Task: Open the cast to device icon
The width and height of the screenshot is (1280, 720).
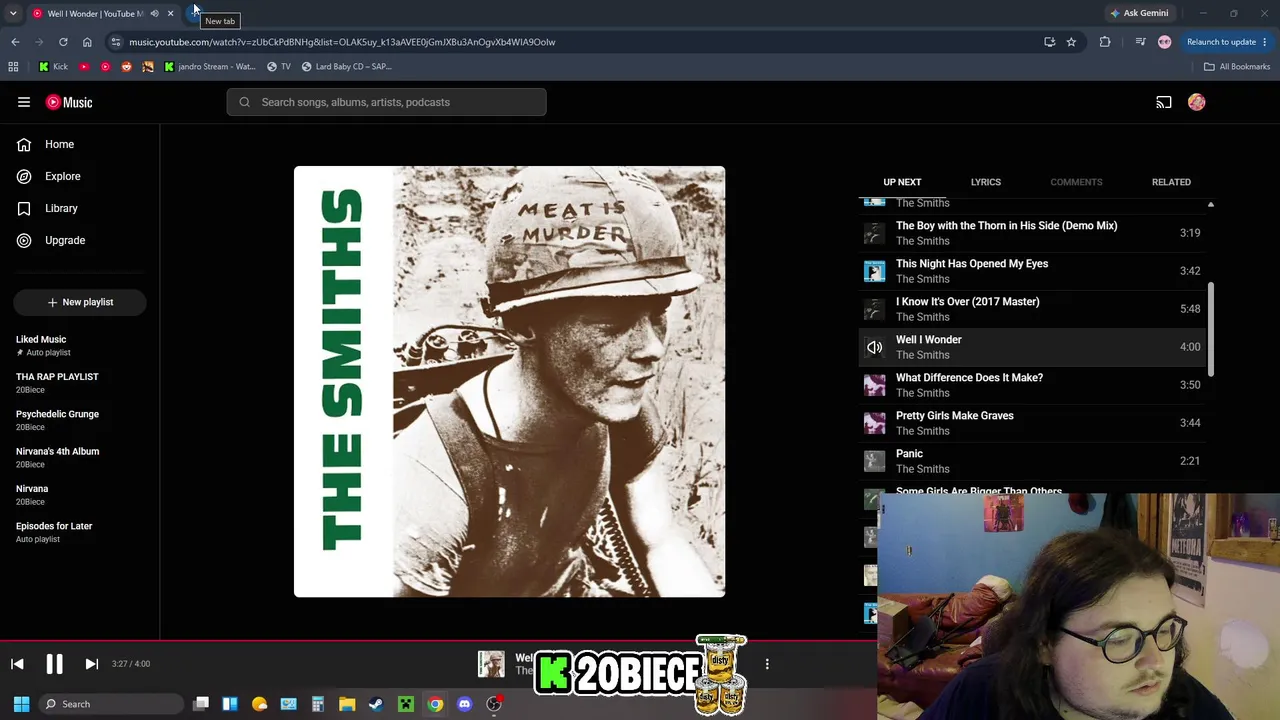Action: [1164, 102]
